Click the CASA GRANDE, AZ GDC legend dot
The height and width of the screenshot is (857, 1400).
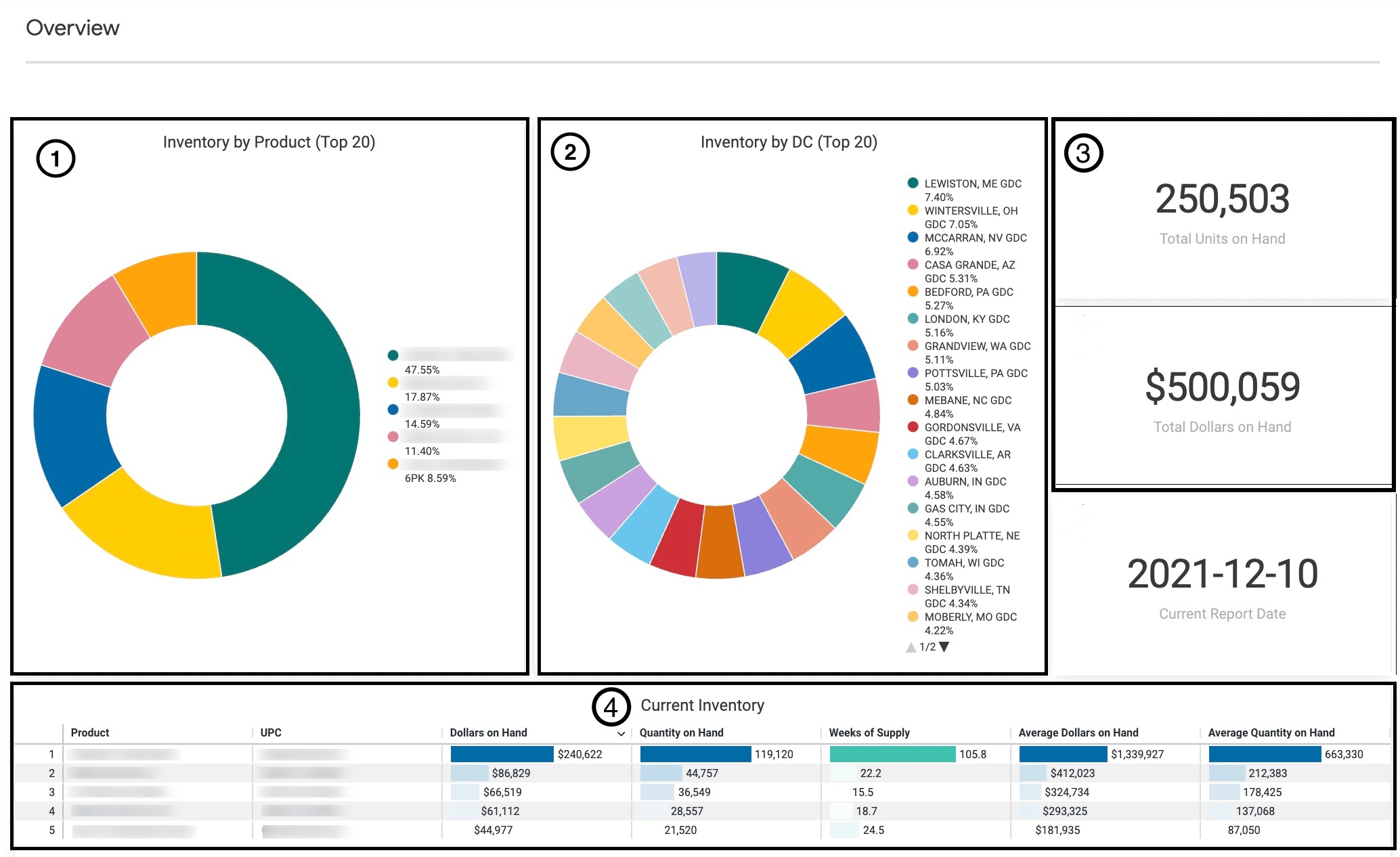(913, 265)
